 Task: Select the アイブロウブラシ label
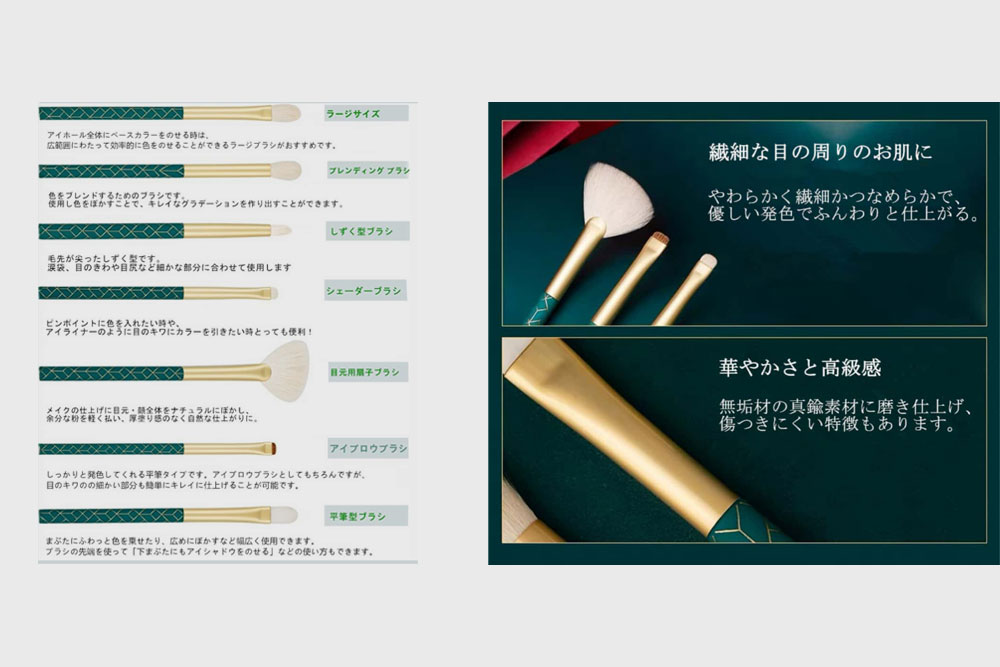coord(367,448)
